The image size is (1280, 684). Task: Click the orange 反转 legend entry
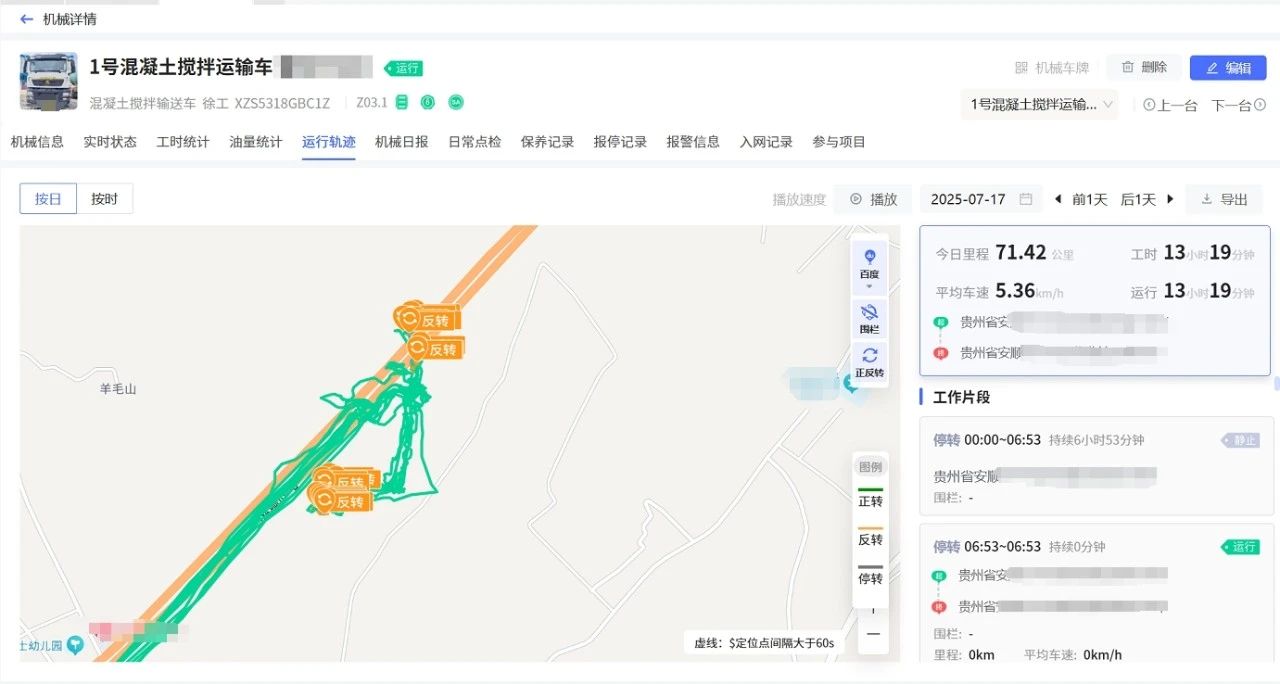(x=870, y=535)
